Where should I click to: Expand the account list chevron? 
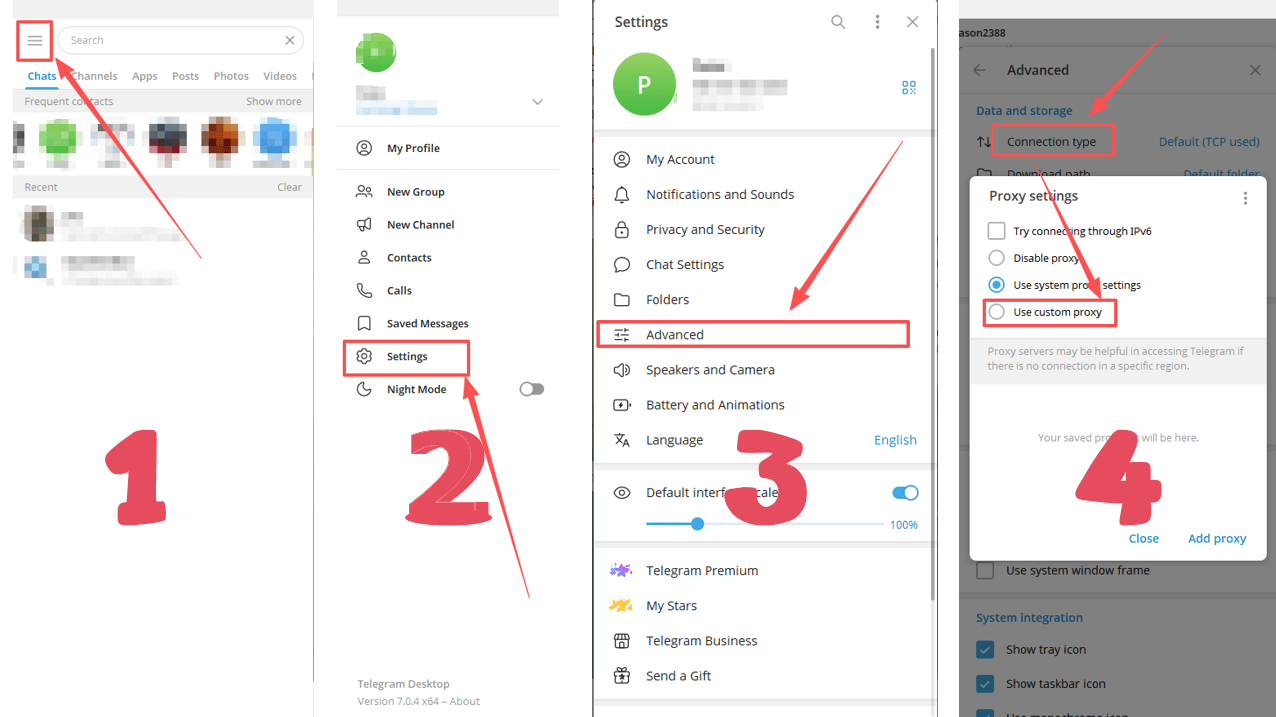537,102
